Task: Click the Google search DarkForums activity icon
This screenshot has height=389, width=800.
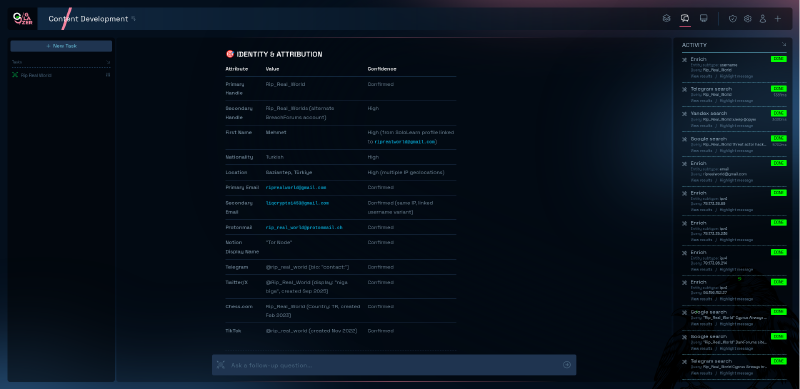Action: pyautogui.click(x=685, y=337)
